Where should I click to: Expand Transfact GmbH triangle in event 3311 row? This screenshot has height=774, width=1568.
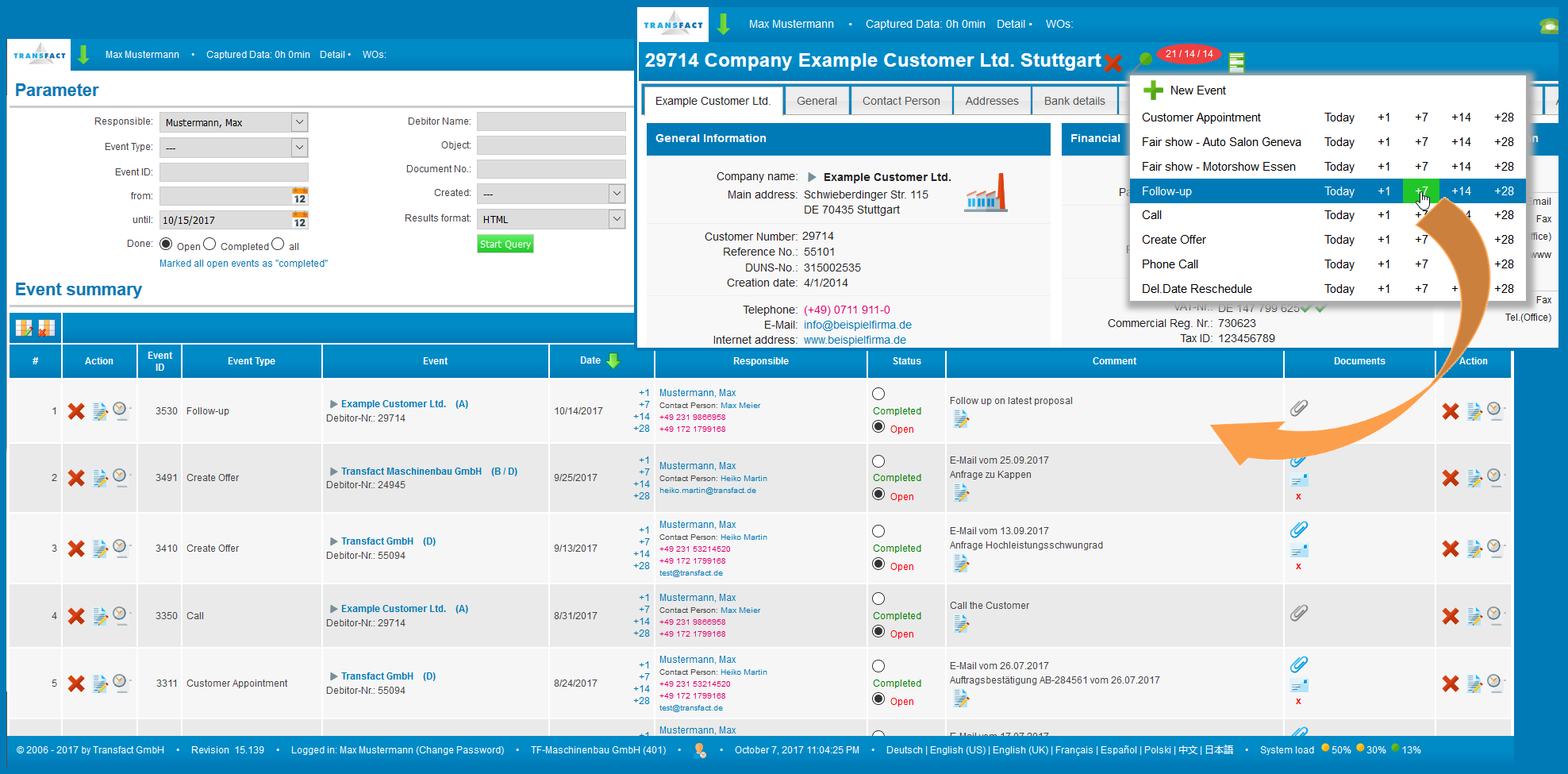[334, 676]
